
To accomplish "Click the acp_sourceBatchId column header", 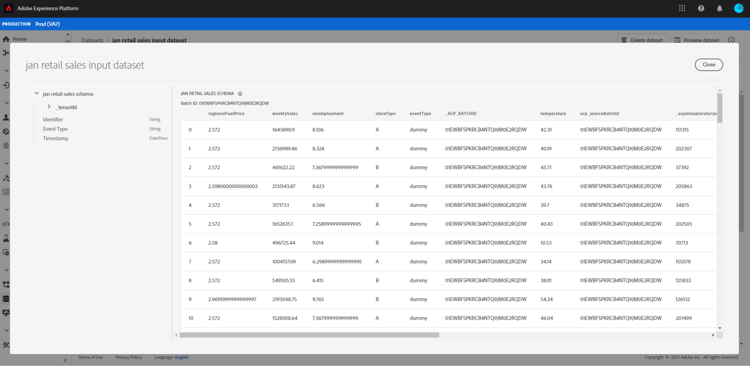I will (599, 113).
